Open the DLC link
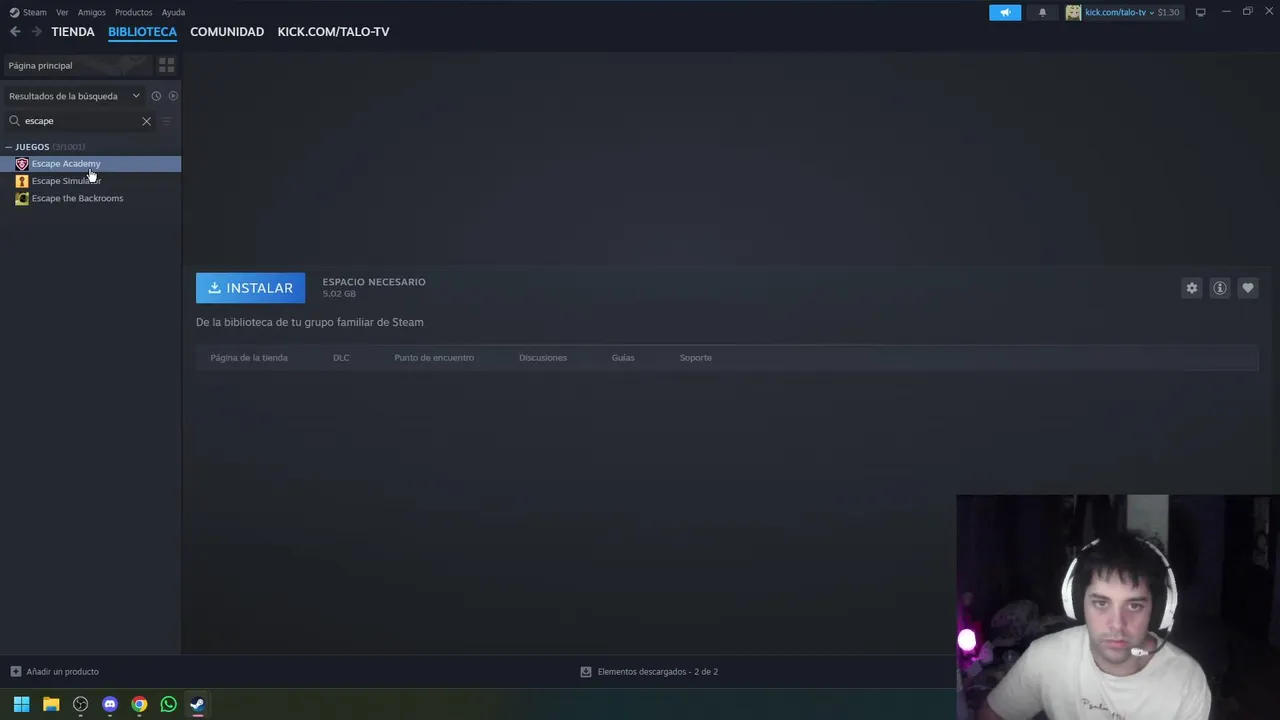Viewport: 1280px width, 720px height. (341, 358)
